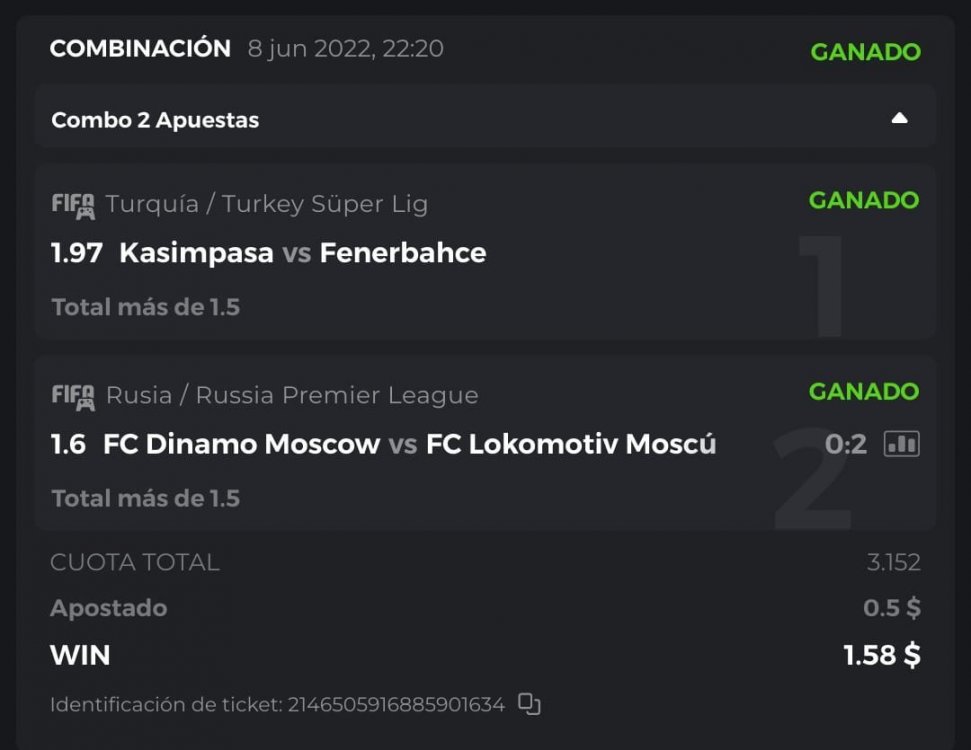This screenshot has height=750, width=971.
Task: Click the 1.6 odds value
Action: tap(69, 444)
